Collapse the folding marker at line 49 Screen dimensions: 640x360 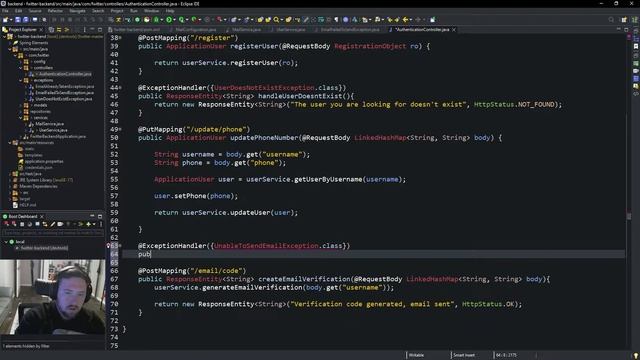[120, 129]
